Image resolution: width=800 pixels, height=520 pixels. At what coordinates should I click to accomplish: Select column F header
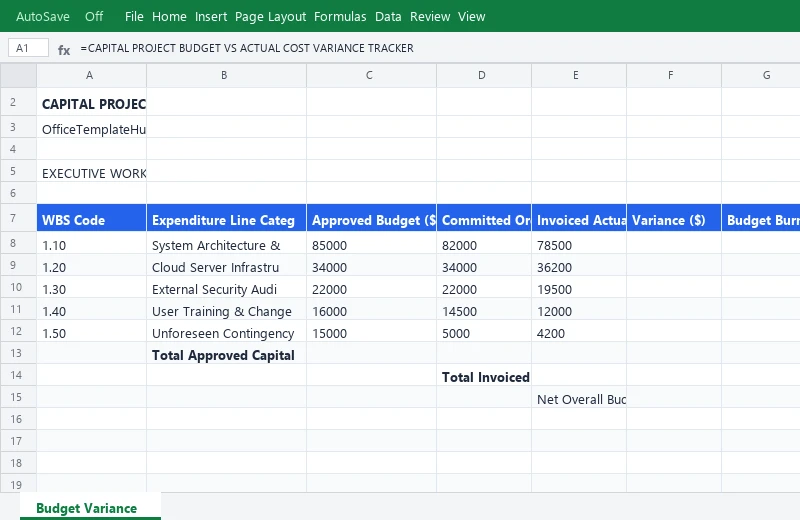[x=673, y=75]
